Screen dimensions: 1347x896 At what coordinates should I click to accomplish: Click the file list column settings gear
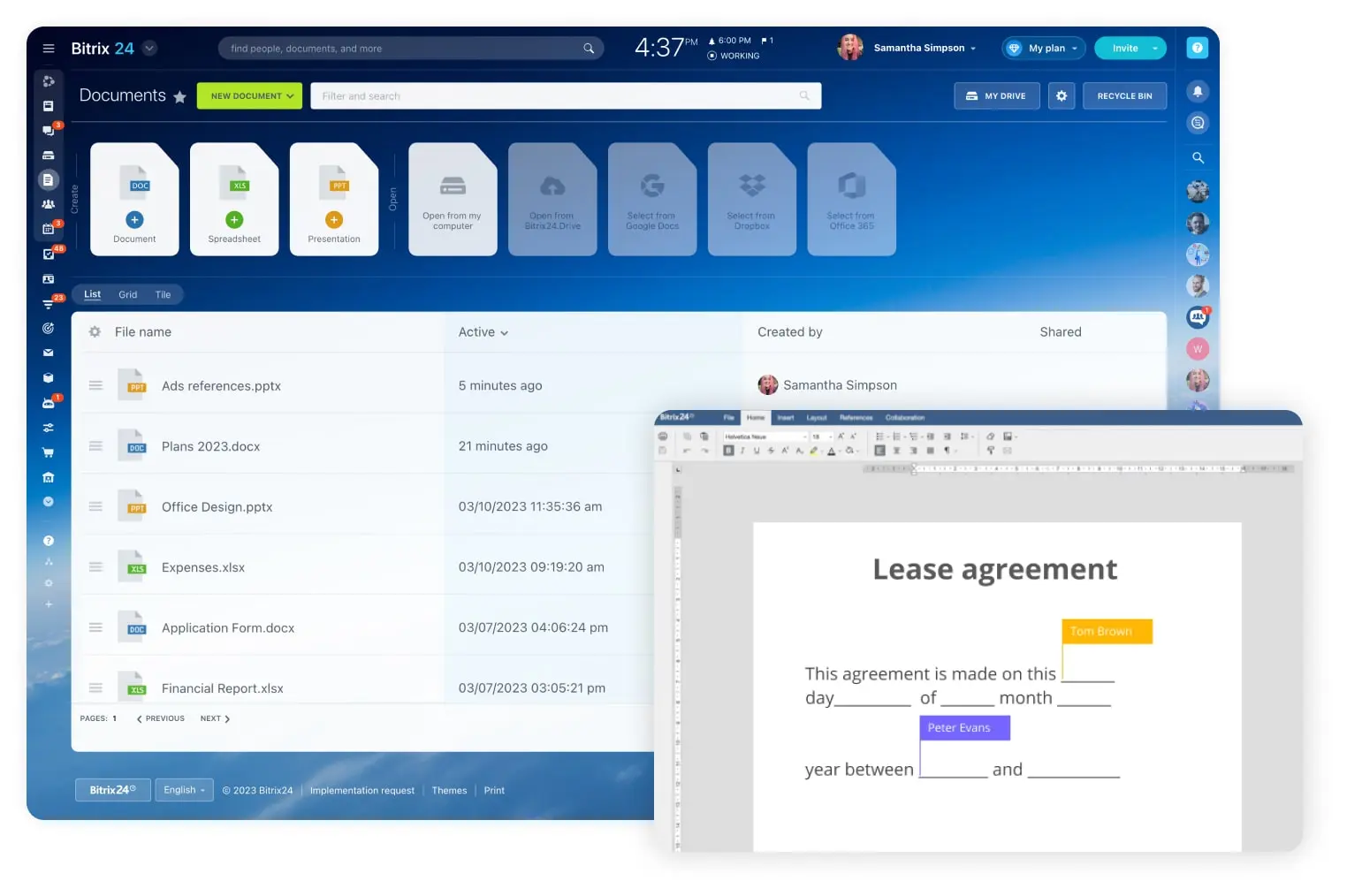[95, 332]
